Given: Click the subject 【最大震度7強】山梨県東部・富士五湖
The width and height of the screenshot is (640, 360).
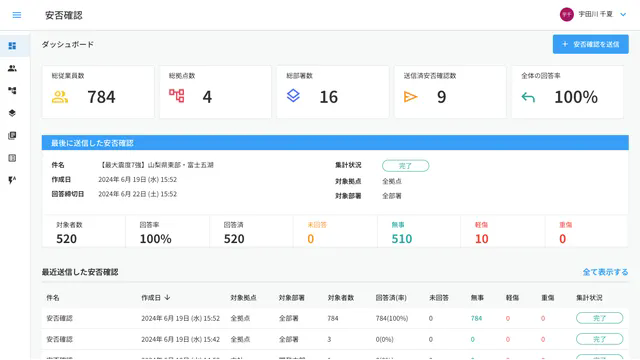Looking at the screenshot, I should 156,165.
